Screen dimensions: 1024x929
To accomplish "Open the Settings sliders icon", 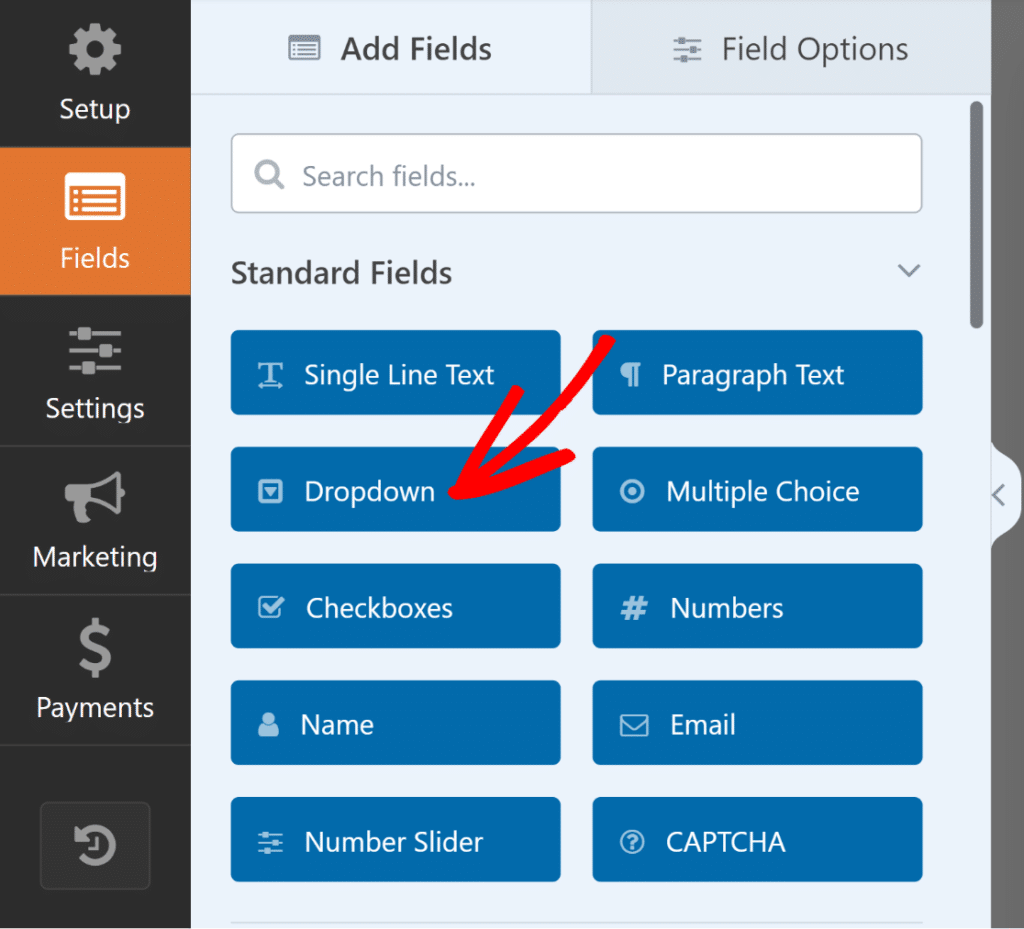I will [x=95, y=352].
